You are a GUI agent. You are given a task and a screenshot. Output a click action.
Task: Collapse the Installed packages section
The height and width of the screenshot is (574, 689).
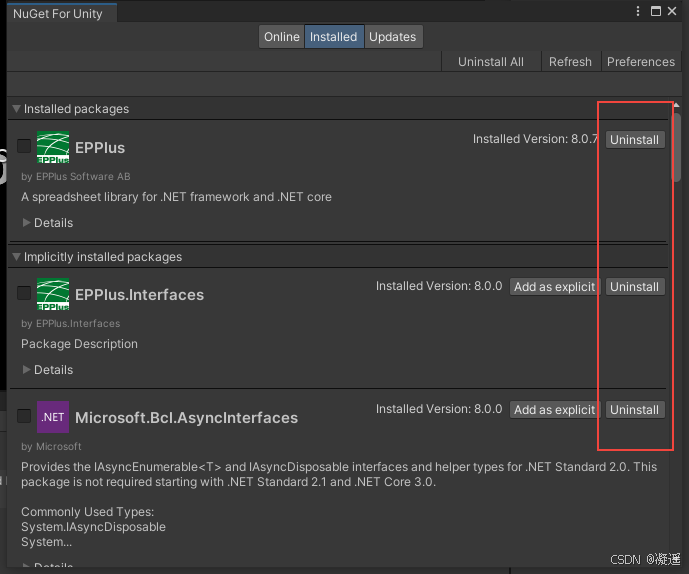point(16,109)
